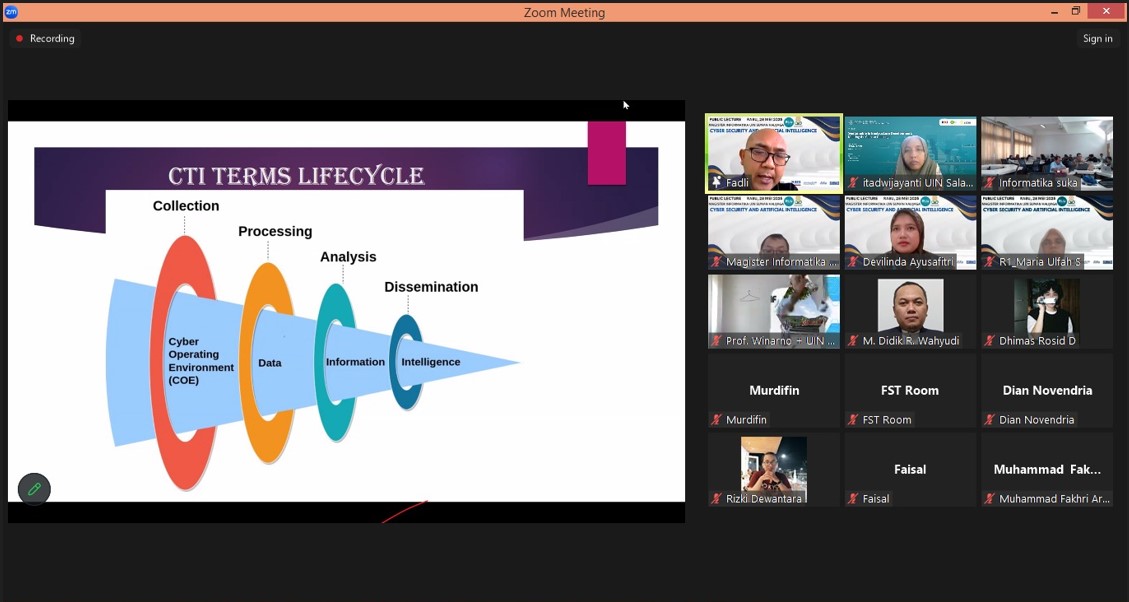Click muted mic icon for FST Room
The image size is (1129, 602).
click(853, 420)
